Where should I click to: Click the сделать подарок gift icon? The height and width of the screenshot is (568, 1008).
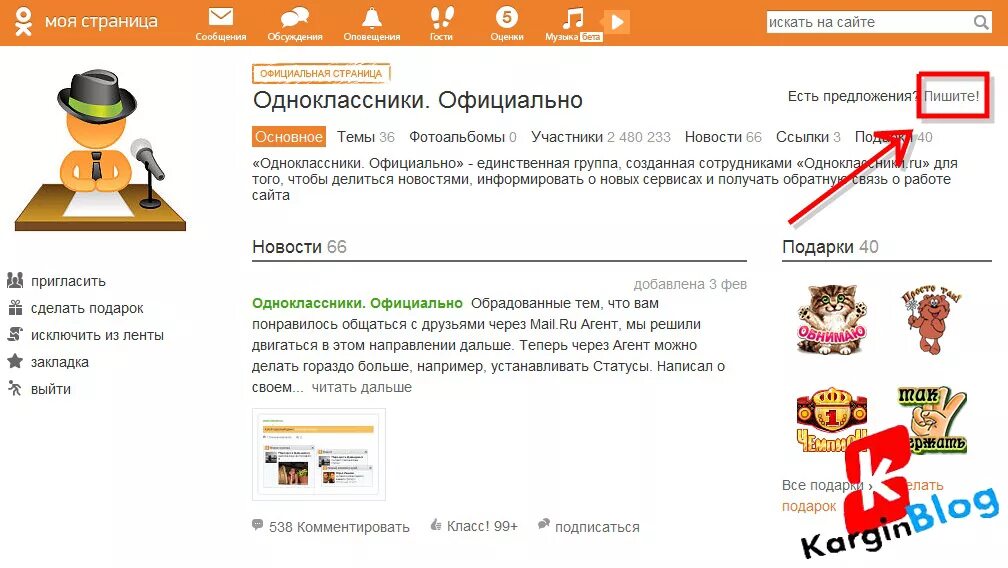[15, 307]
